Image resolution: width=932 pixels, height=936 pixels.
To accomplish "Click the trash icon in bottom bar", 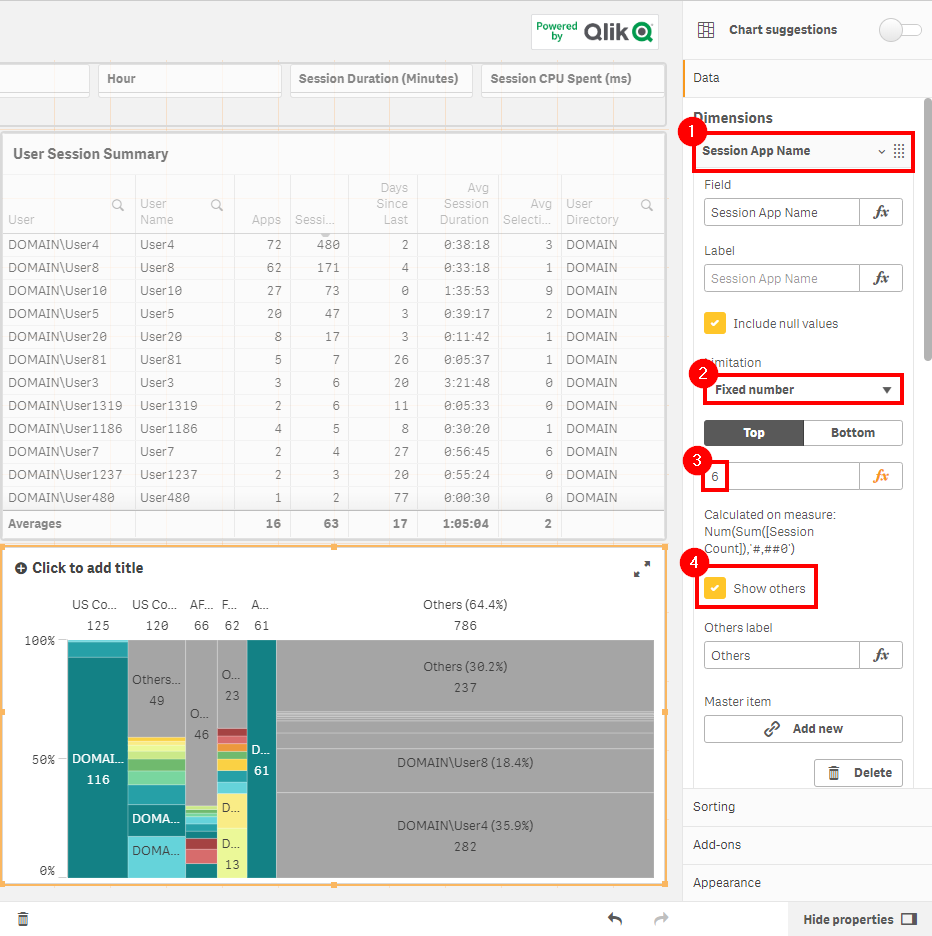I will [23, 919].
